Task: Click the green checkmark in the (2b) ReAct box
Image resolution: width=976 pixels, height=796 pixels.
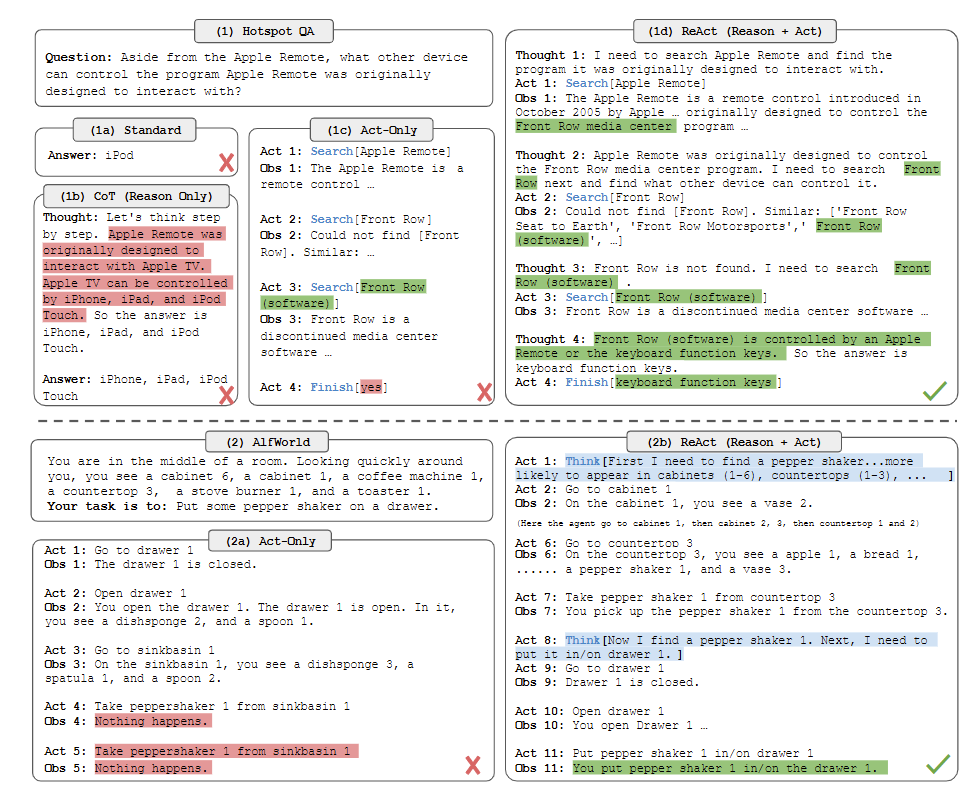Action: point(938,764)
